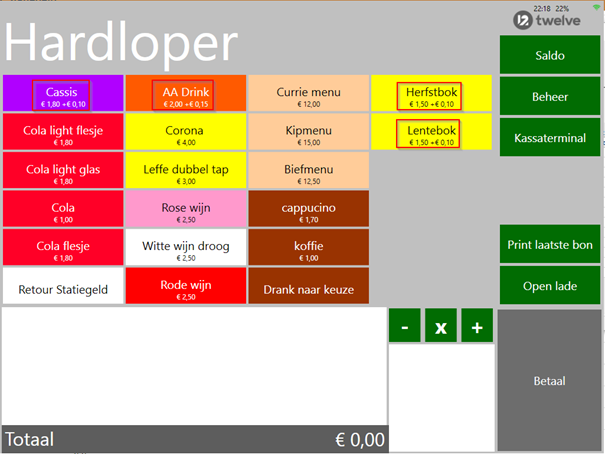Open the cash drawer
Viewport: 605px width, 454px height.
(x=550, y=286)
